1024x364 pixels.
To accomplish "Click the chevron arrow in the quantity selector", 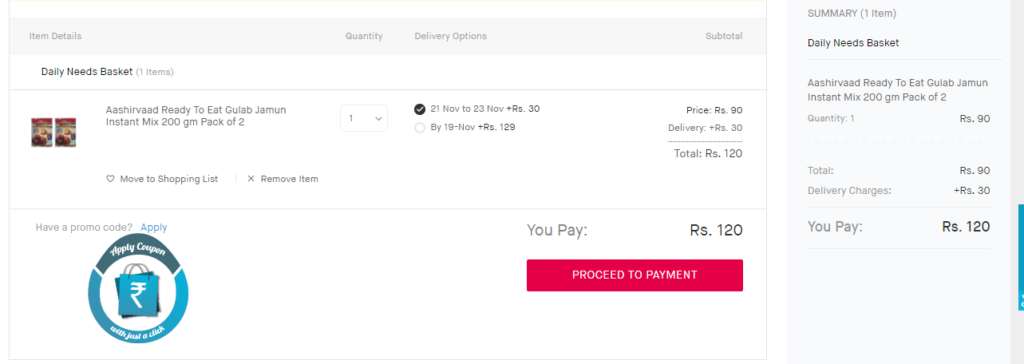I will pos(378,119).
